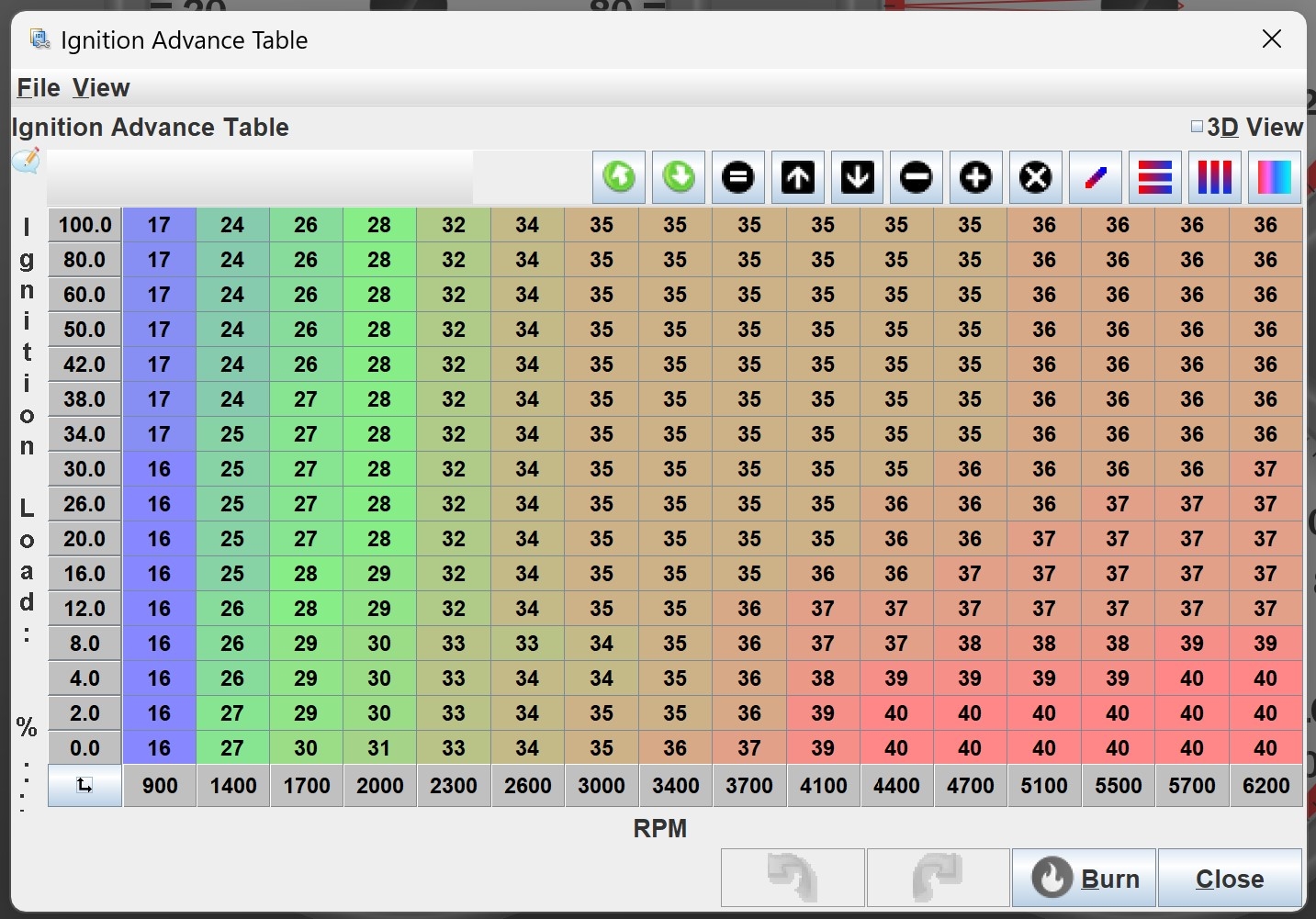Click the Close button
This screenshot has height=919, width=1316.
(x=1229, y=879)
